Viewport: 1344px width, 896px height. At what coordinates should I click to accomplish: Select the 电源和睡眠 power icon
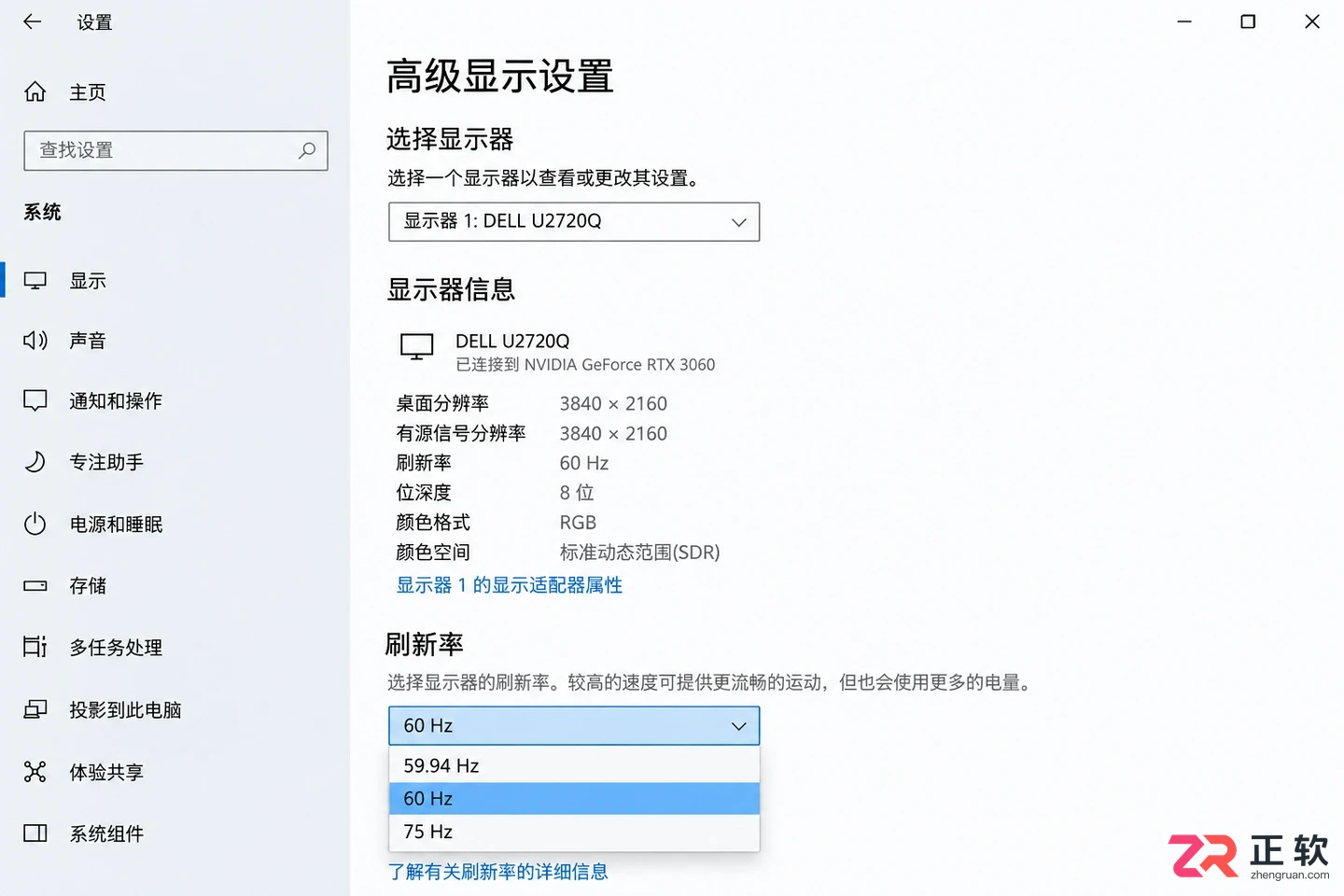pos(35,524)
